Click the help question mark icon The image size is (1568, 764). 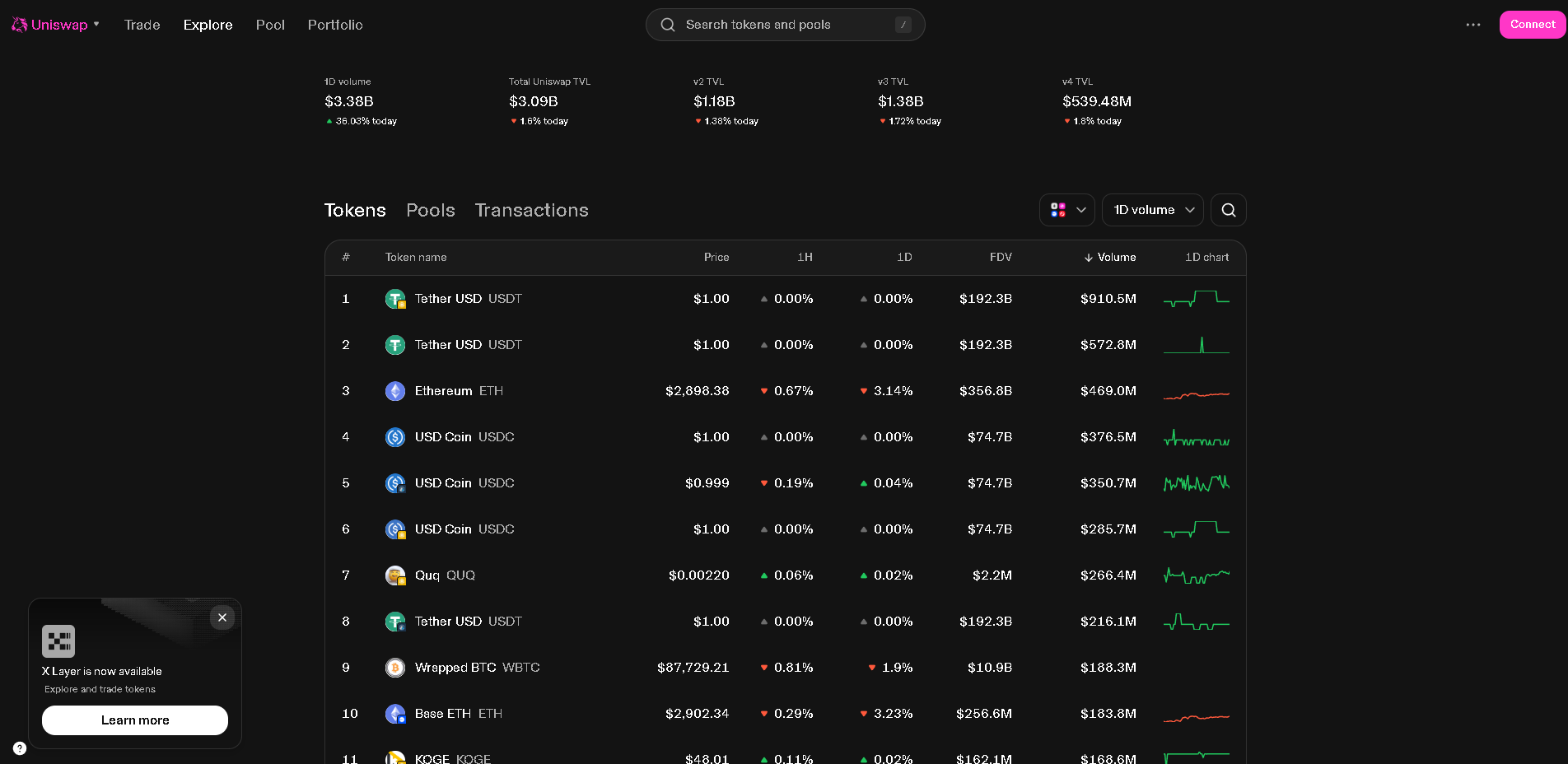(20, 748)
